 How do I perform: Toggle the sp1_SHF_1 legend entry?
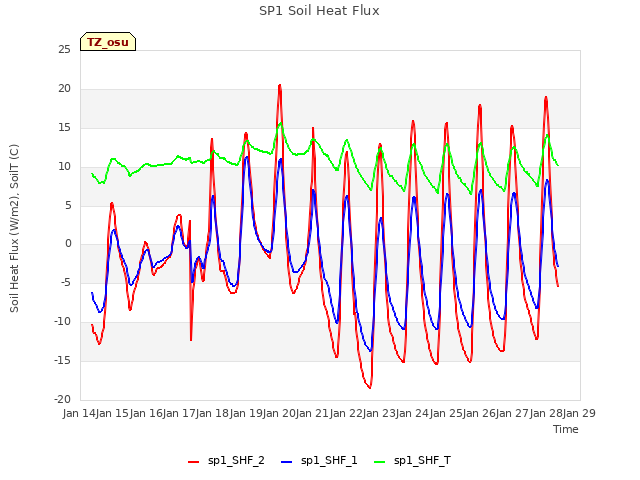(319, 461)
